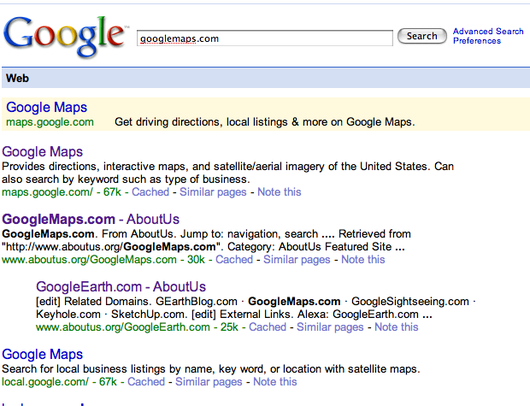Open Similar pages for aboutus.org/GoogleEarth.com result
This screenshot has height=406, width=530.
coord(330,327)
